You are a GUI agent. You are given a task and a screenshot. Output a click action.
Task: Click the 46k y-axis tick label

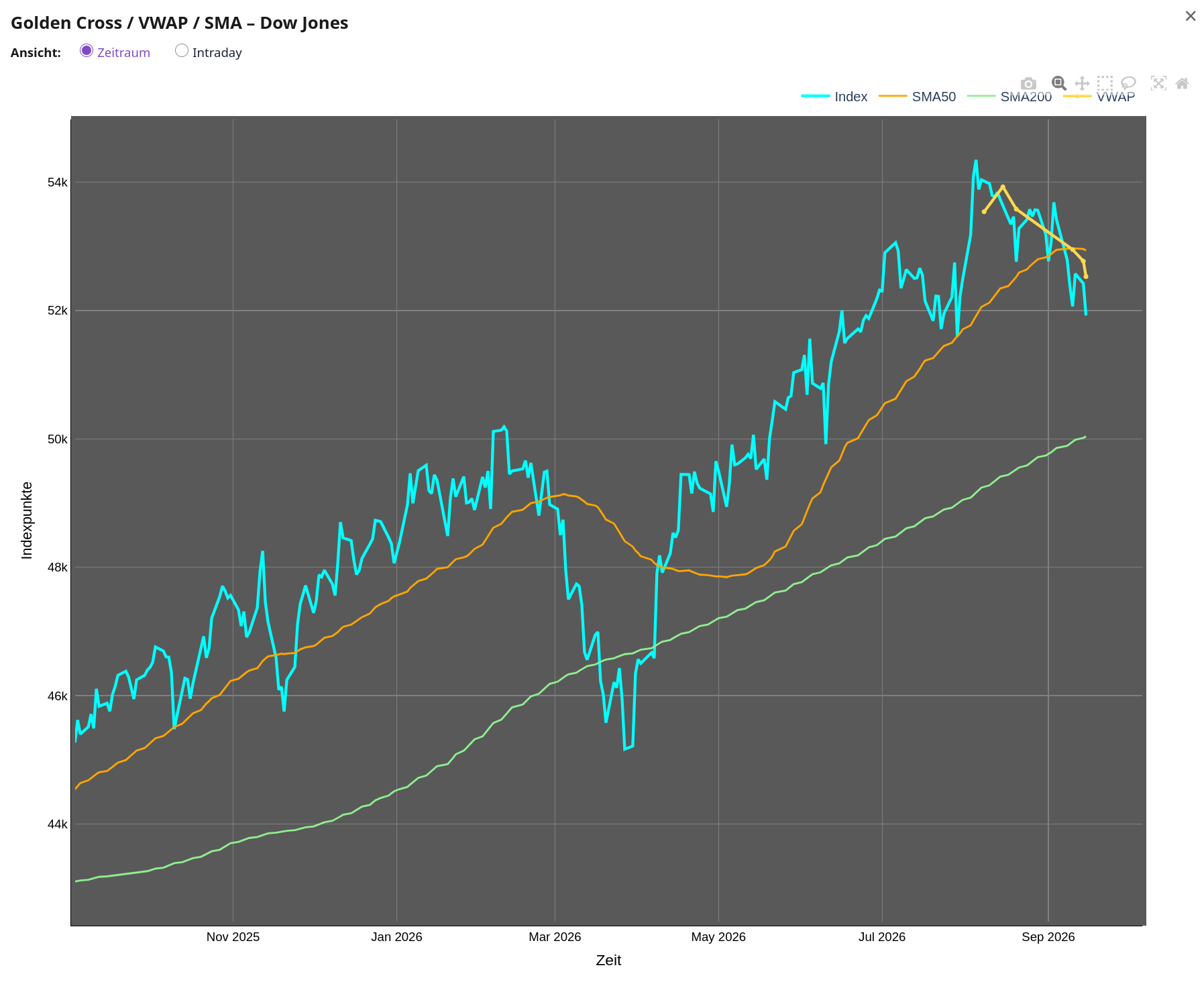(58, 696)
